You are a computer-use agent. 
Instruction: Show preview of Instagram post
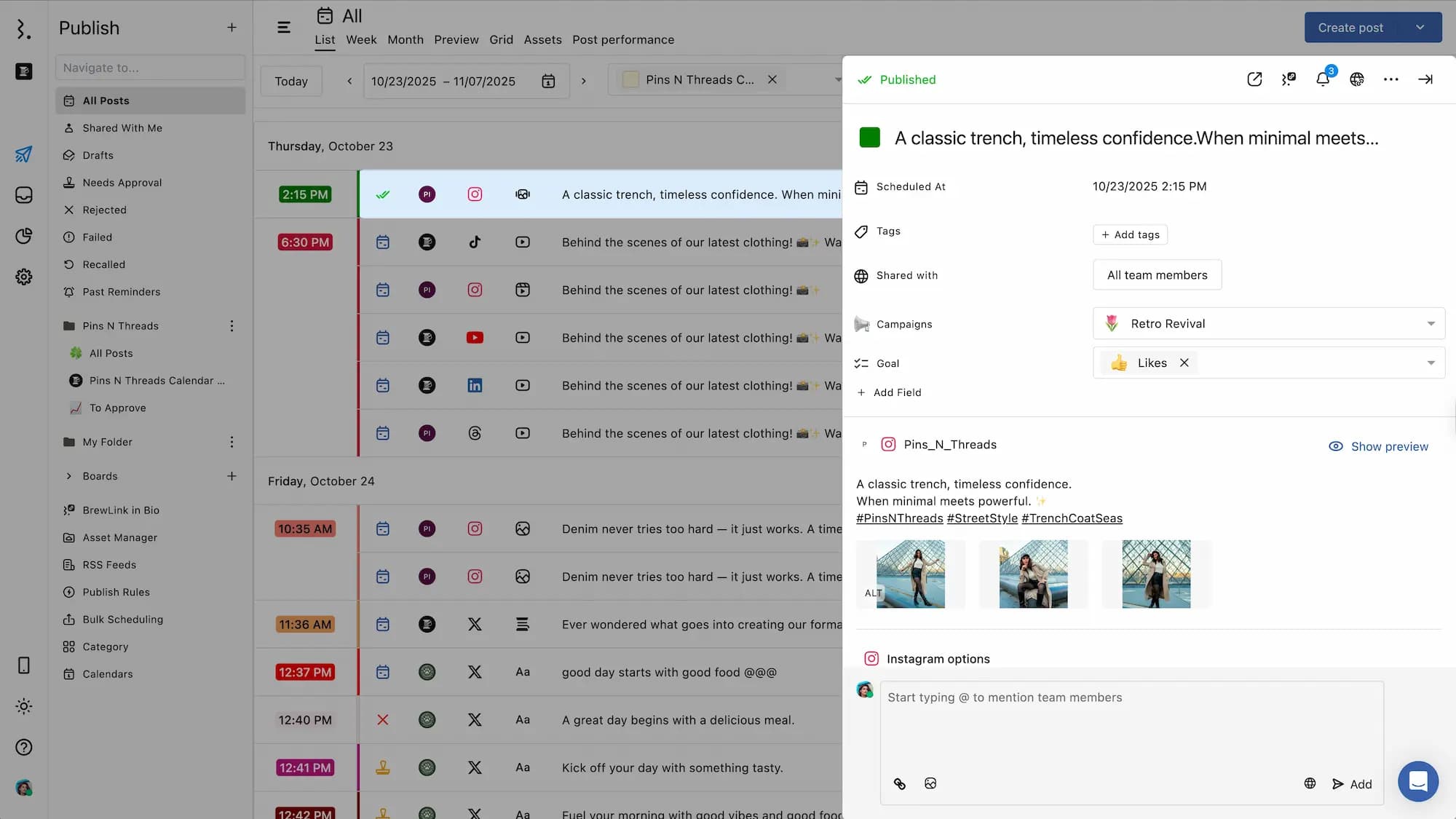click(x=1378, y=446)
